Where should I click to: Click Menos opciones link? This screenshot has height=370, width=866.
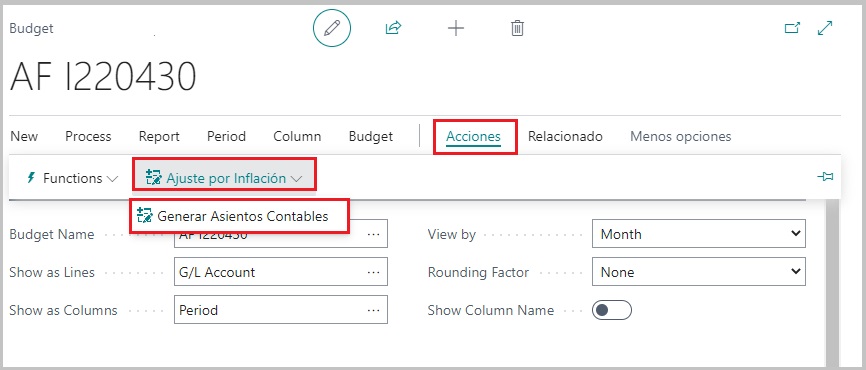coord(680,136)
